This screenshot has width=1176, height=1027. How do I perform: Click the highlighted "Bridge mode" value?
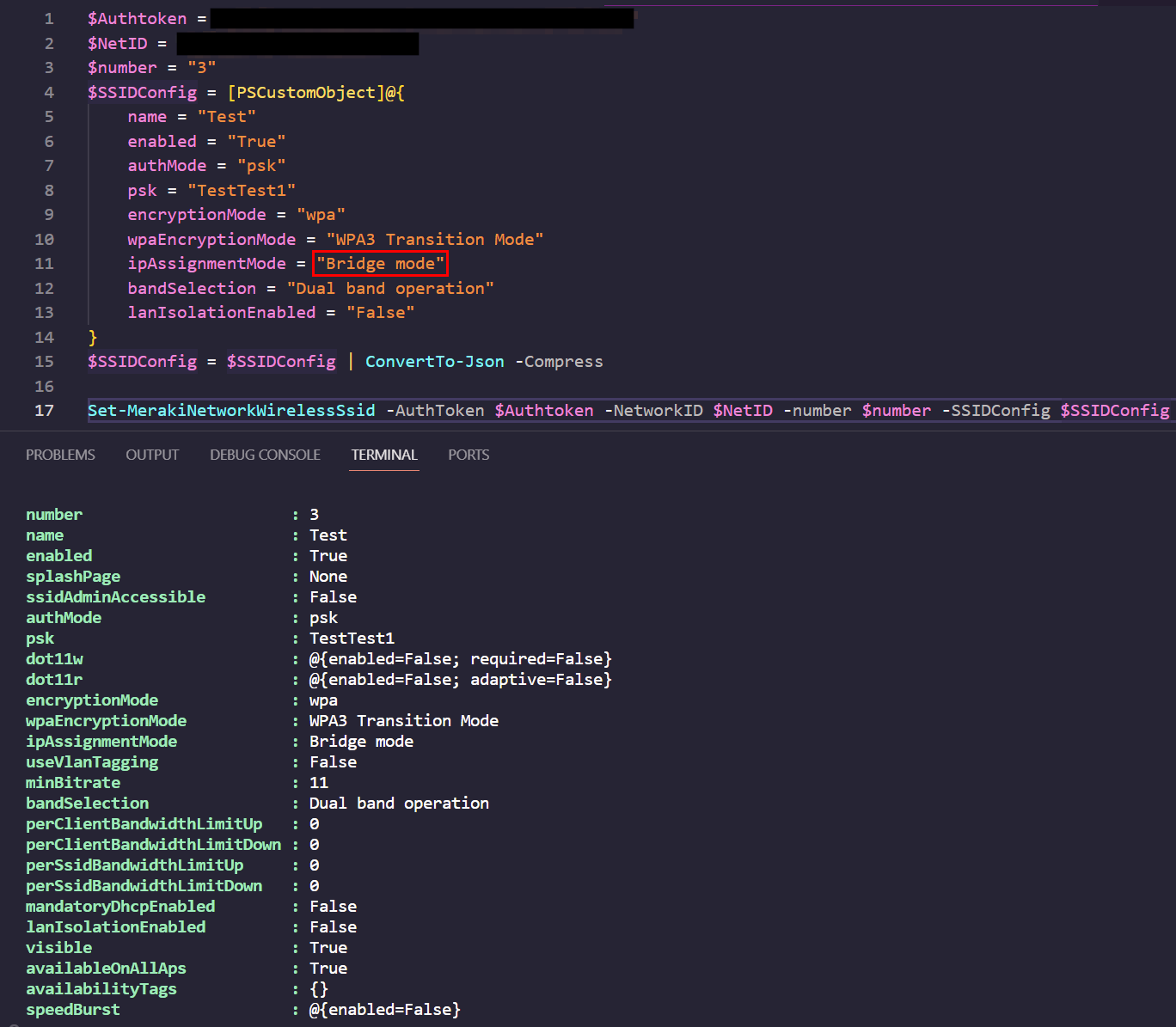tap(379, 263)
